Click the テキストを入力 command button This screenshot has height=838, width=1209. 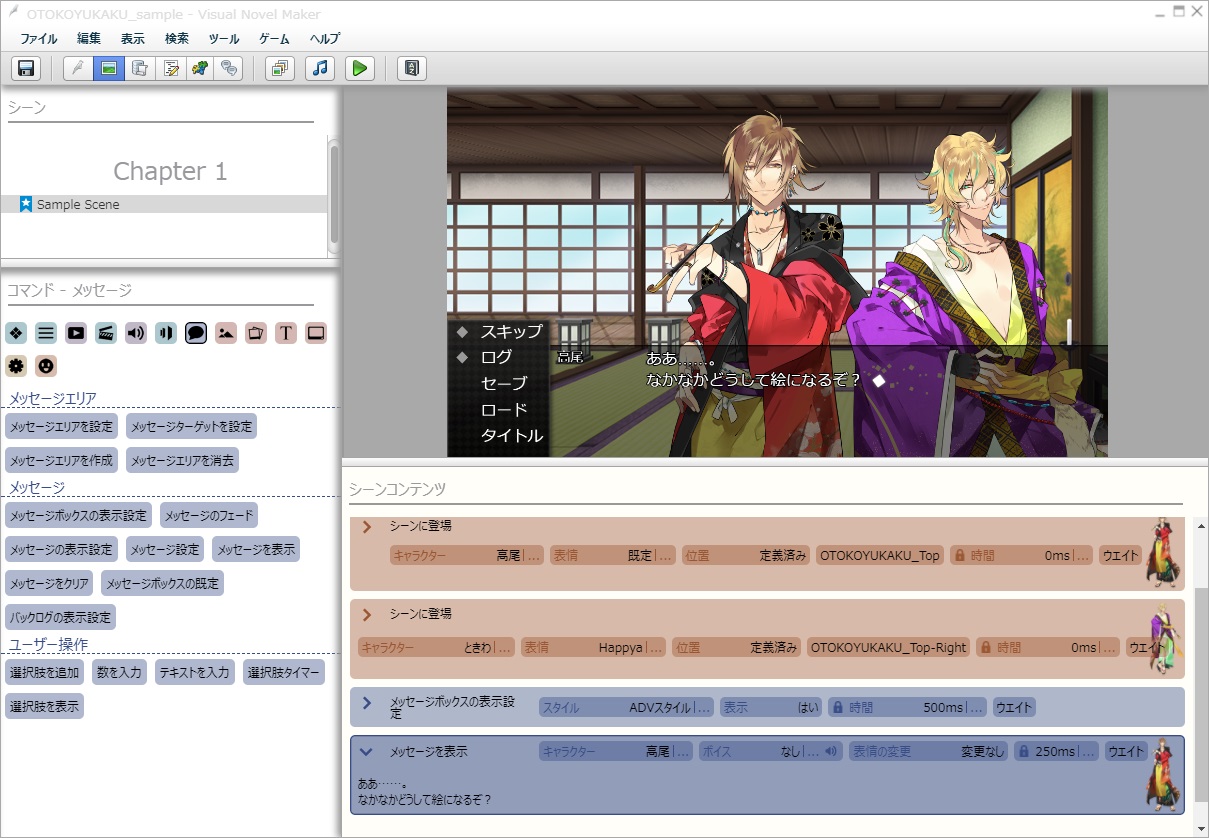194,672
